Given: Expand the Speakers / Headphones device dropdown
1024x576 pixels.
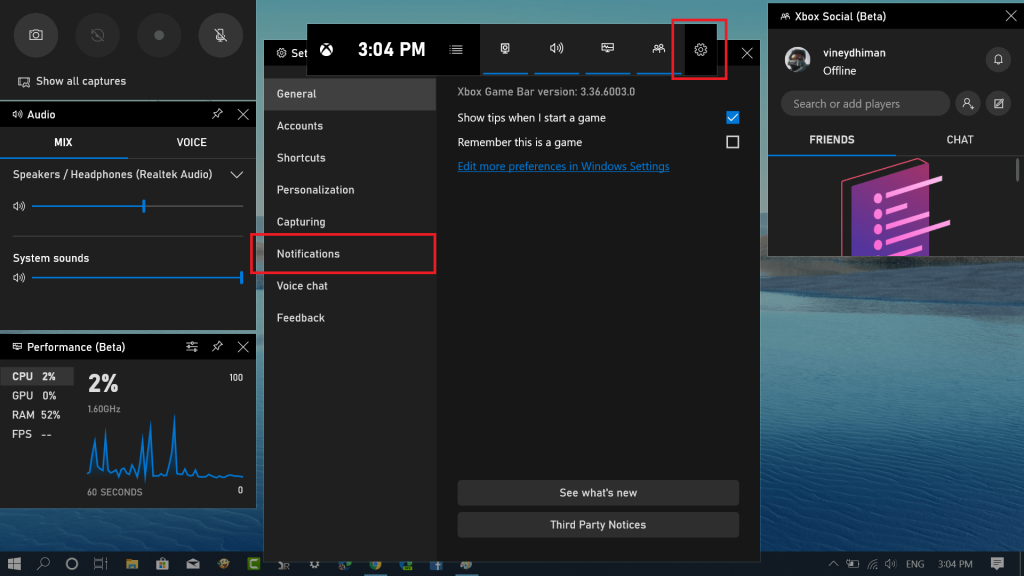Looking at the screenshot, I should [236, 175].
